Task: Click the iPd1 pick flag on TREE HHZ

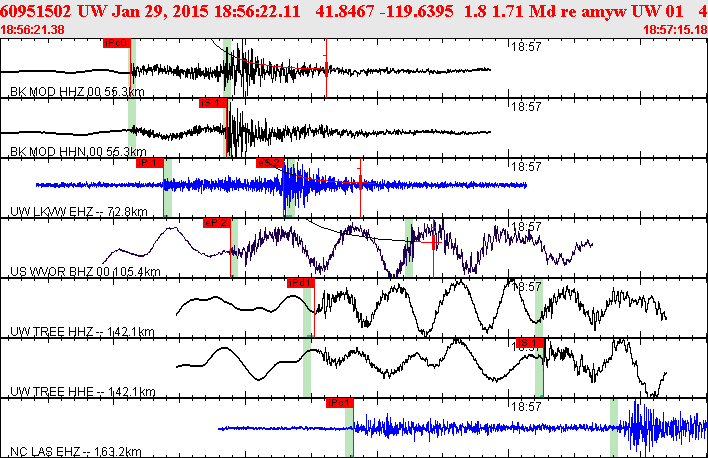Action: pos(301,284)
